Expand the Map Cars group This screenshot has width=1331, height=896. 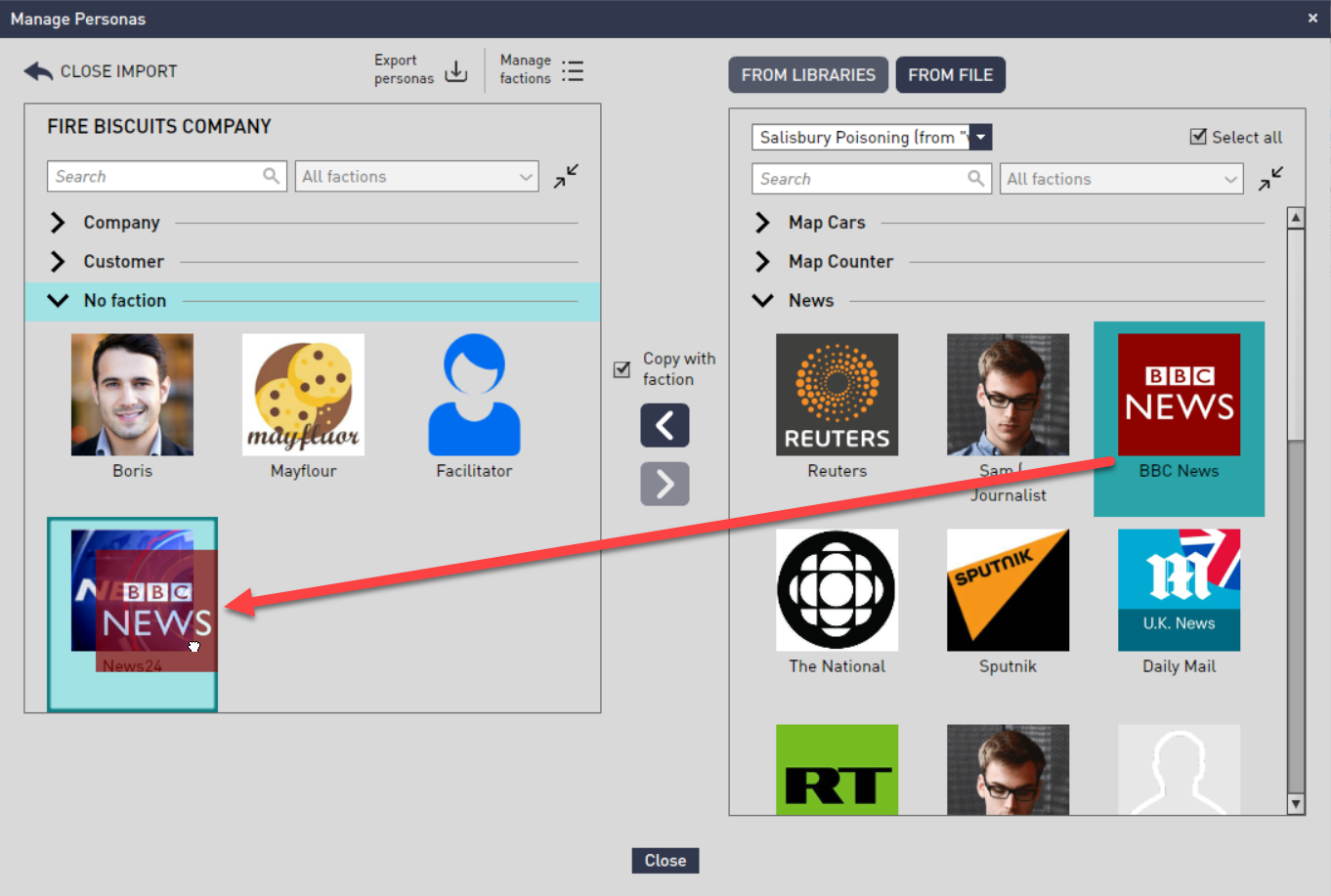[762, 223]
